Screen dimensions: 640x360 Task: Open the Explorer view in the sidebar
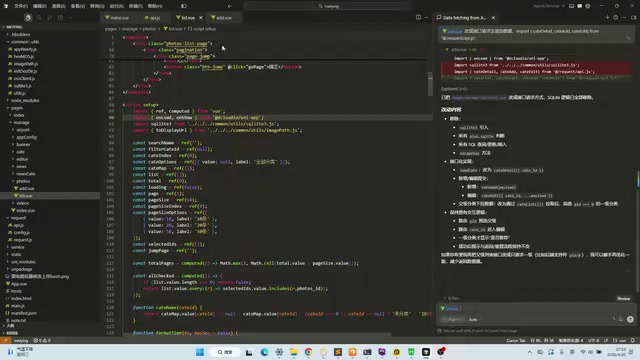pos(28,18)
